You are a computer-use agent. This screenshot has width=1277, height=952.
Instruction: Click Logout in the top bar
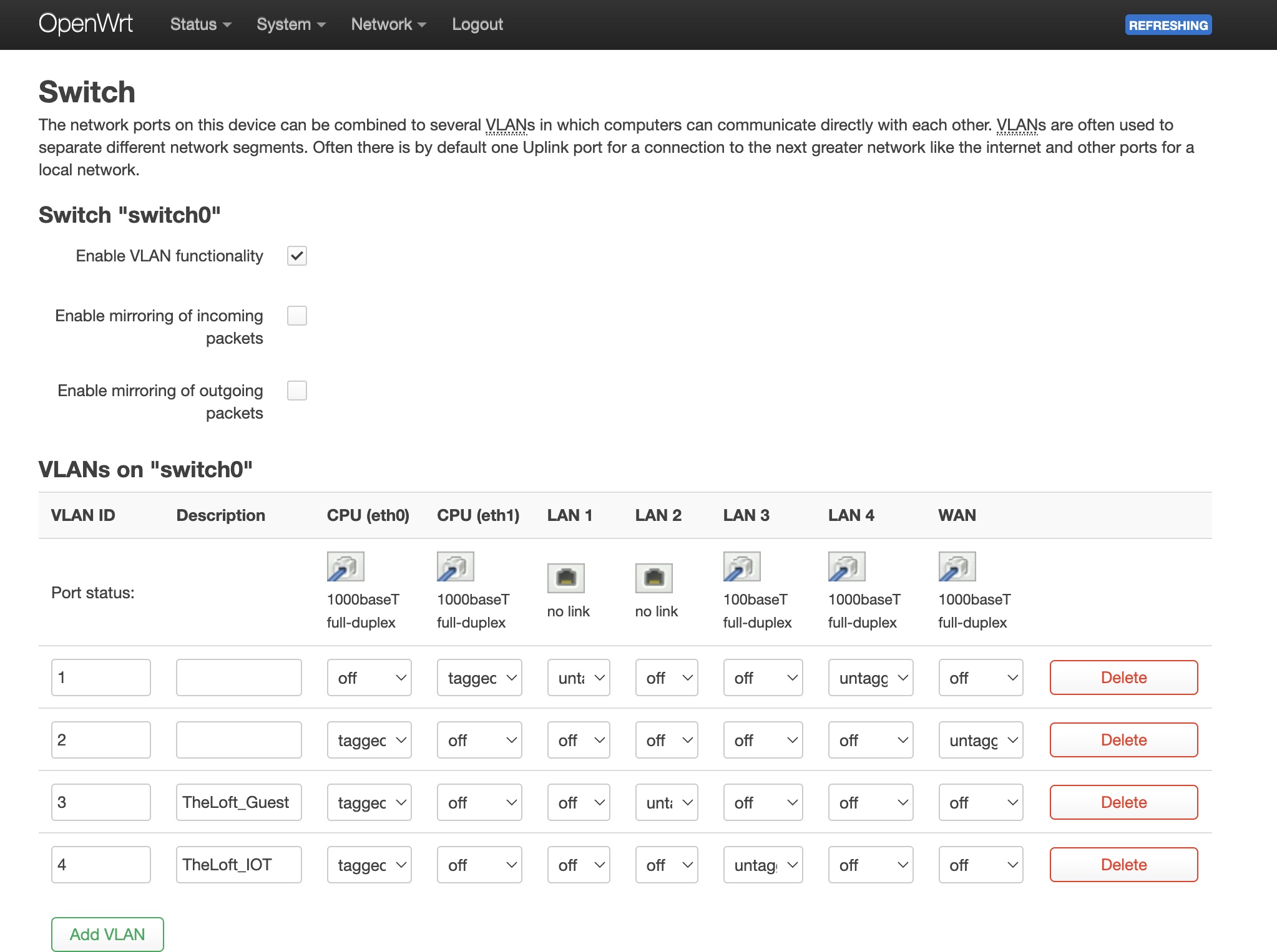477,24
